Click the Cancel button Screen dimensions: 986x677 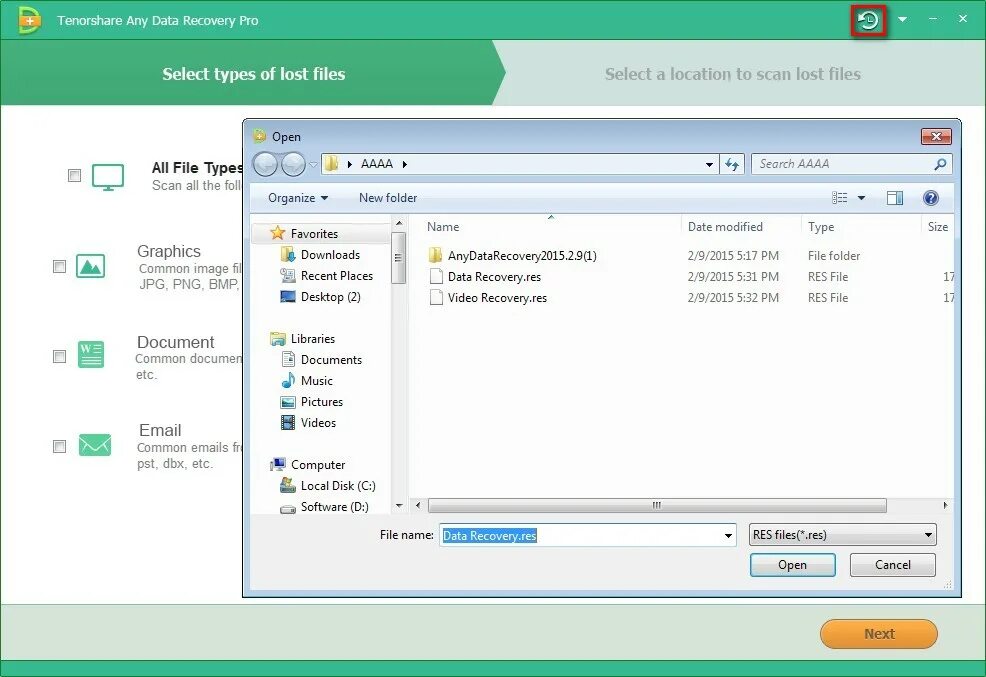pyautogui.click(x=892, y=564)
